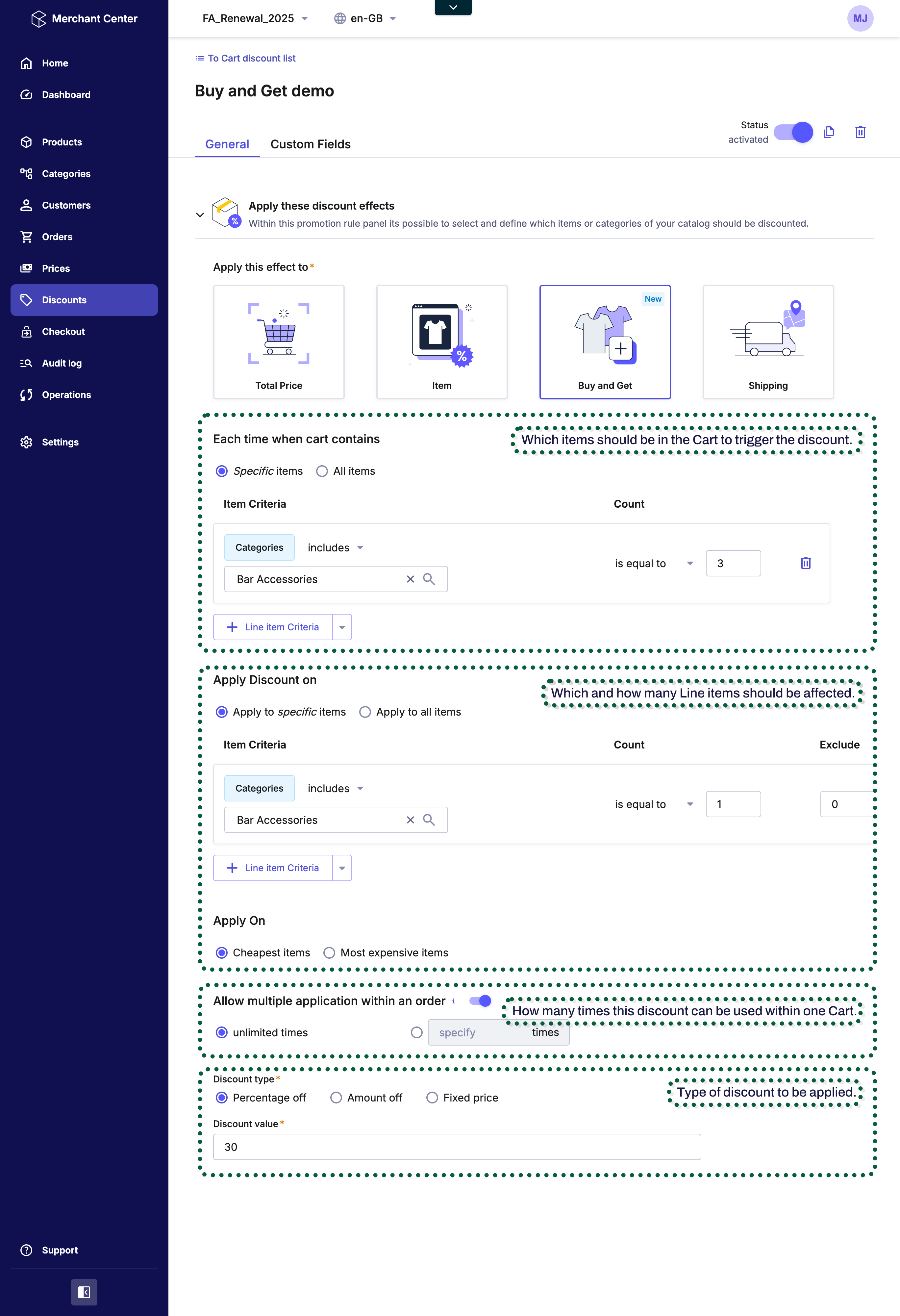
Task: Collapse the sidebar navigation menu
Action: (84, 1292)
